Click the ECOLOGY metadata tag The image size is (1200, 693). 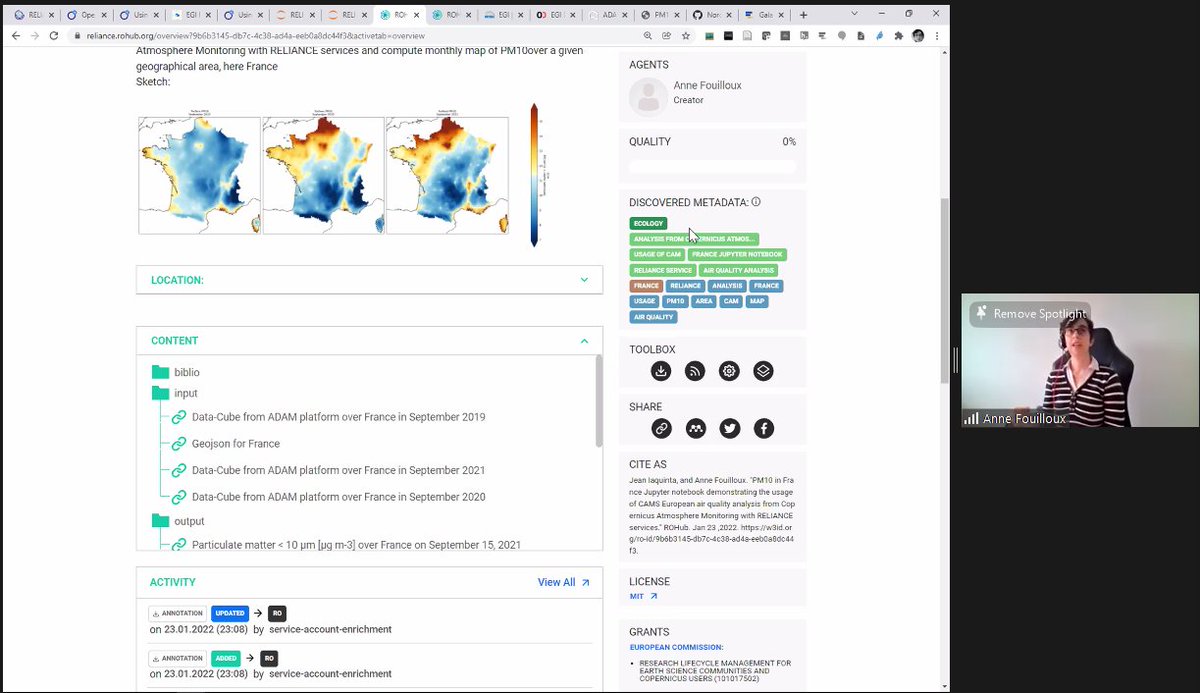[648, 223]
